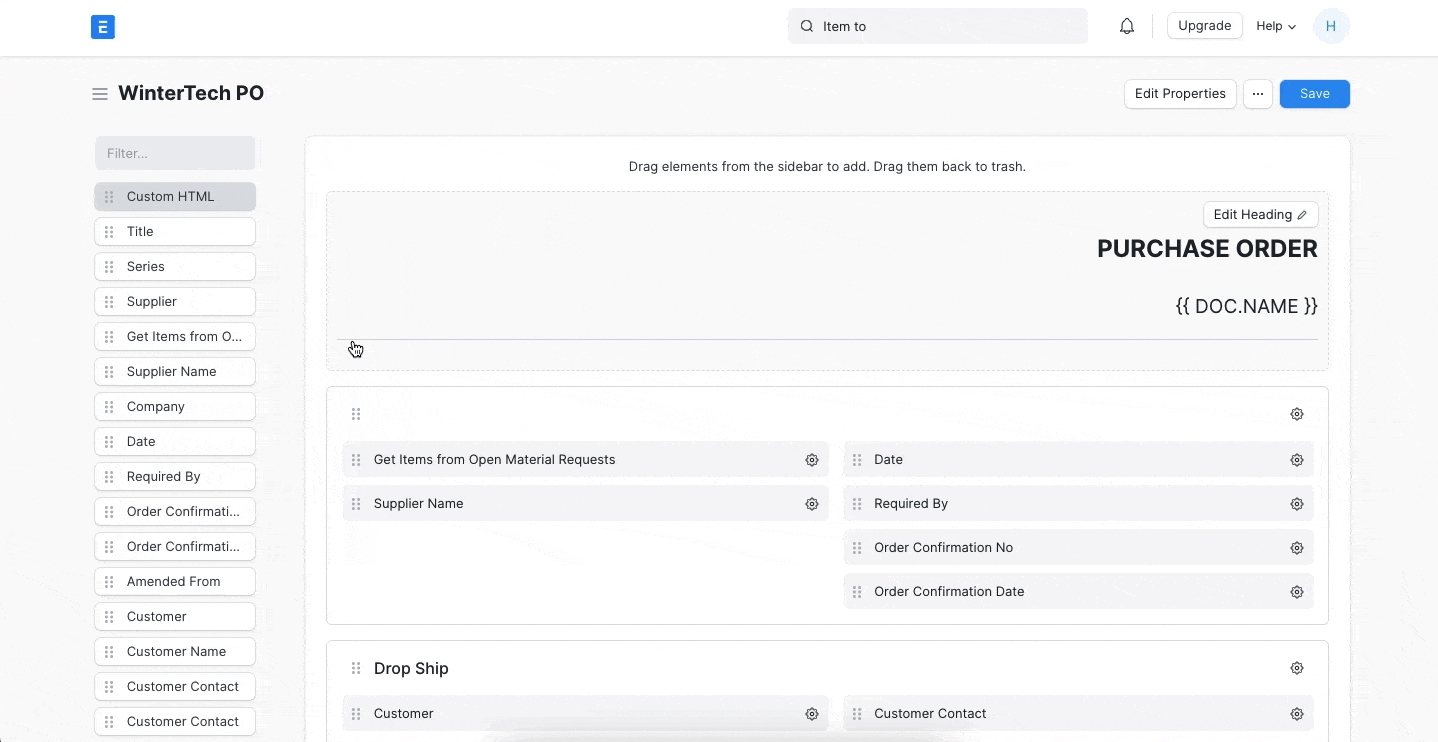
Task: Open gear settings for Customer Contact field
Action: pyautogui.click(x=1296, y=714)
